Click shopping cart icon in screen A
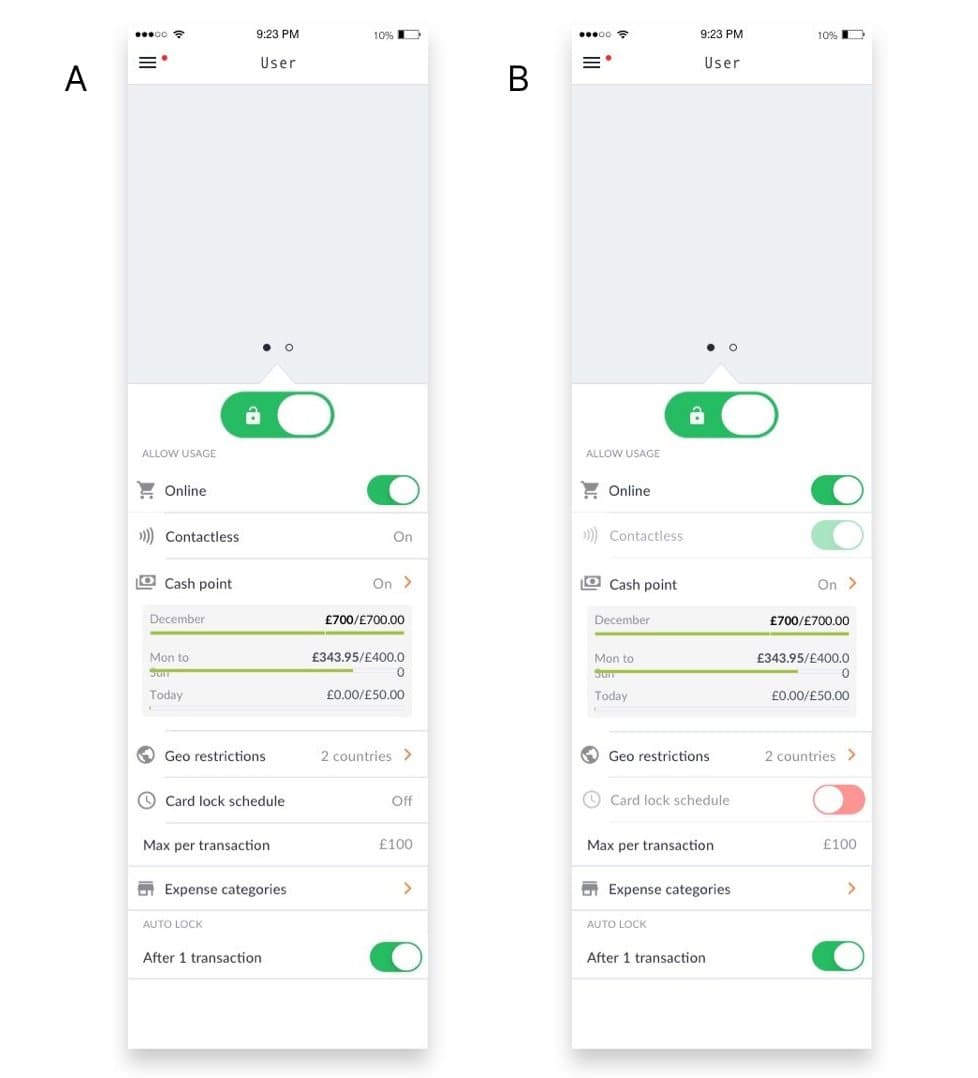This screenshot has width=978, height=1078. point(146,490)
